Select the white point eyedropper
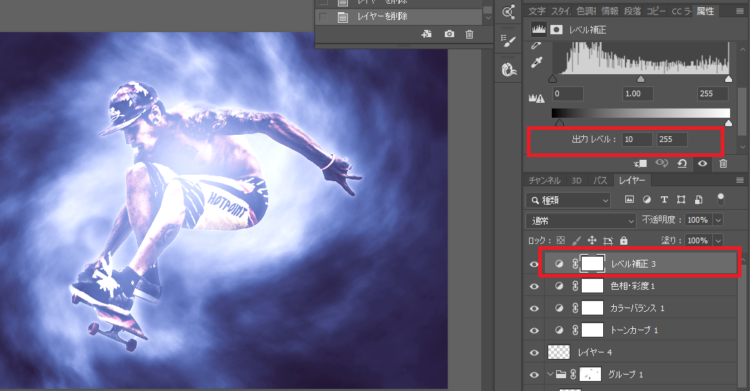Screen dimensions: 750x391 coord(537,63)
